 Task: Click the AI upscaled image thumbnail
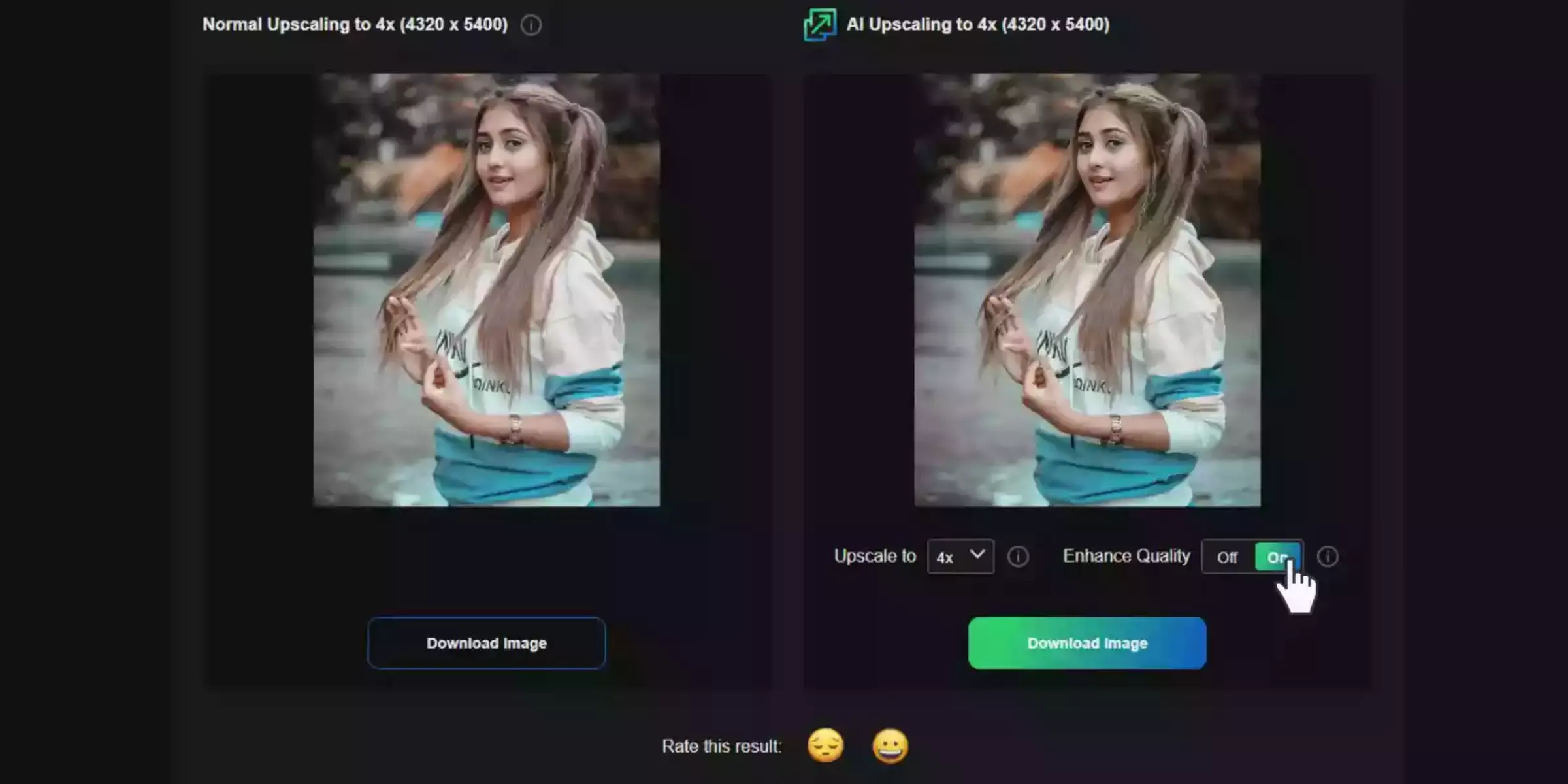click(1086, 289)
